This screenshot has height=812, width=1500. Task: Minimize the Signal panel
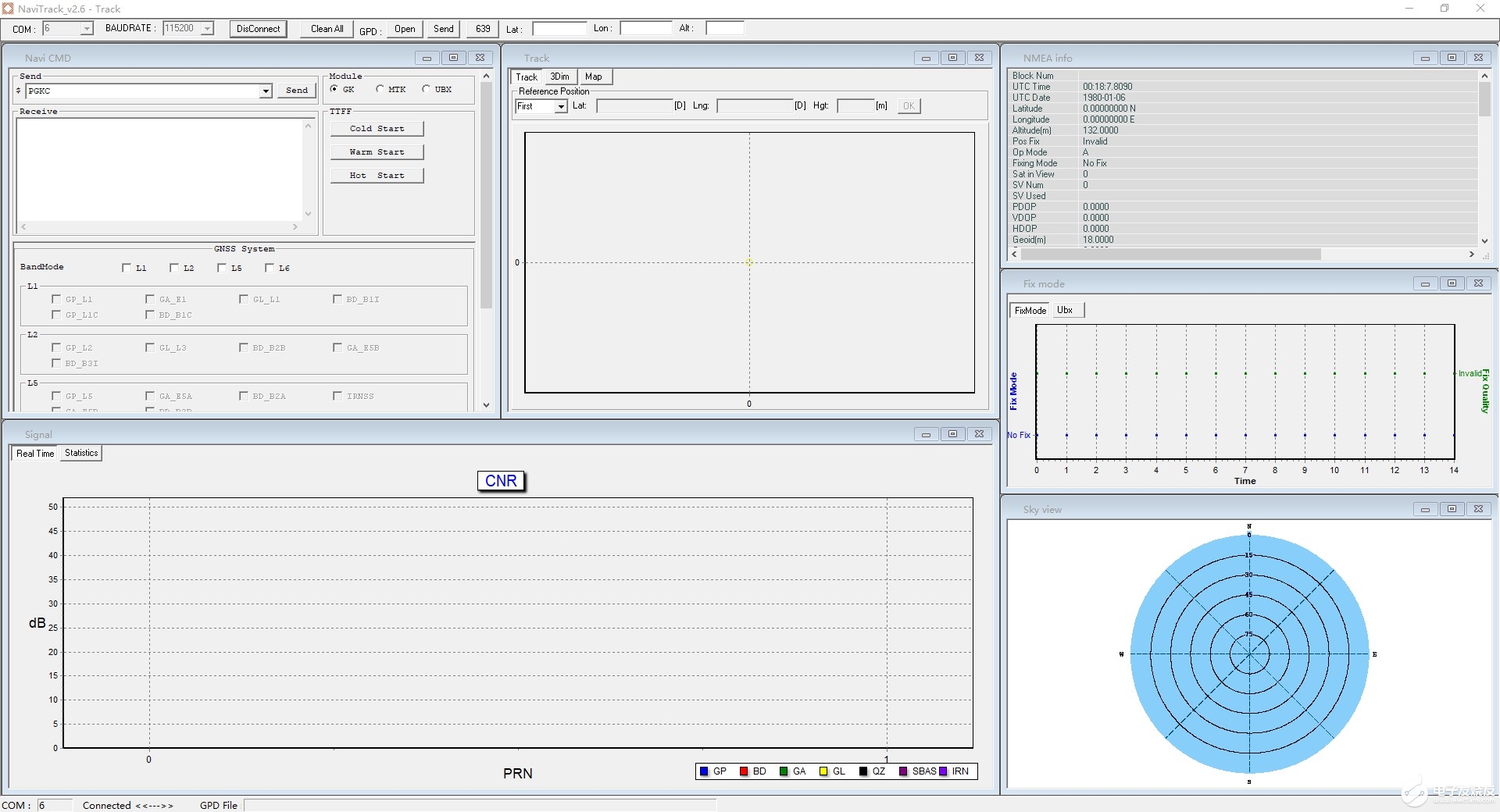(926, 434)
